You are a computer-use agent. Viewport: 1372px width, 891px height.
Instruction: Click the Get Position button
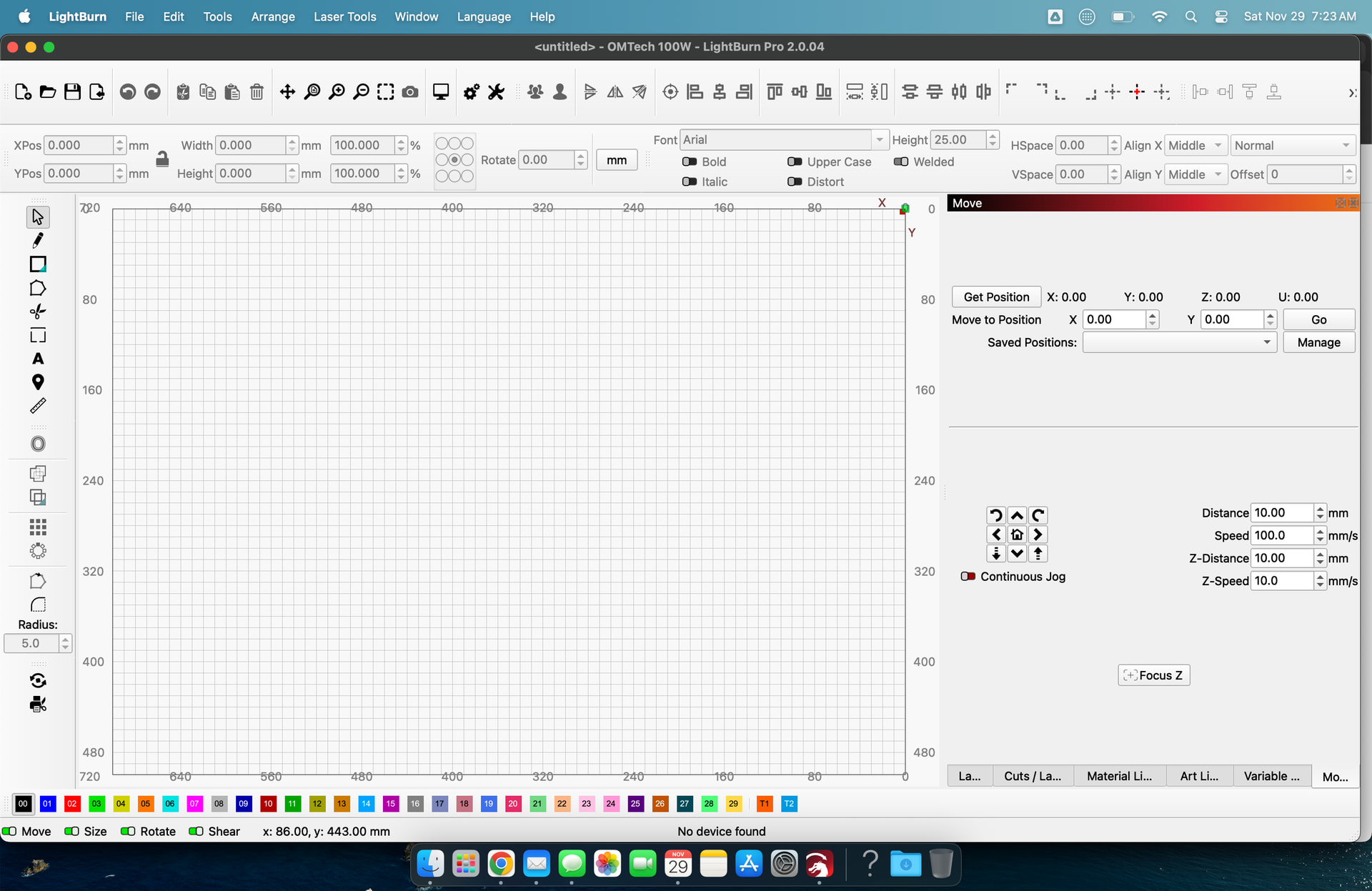point(996,297)
